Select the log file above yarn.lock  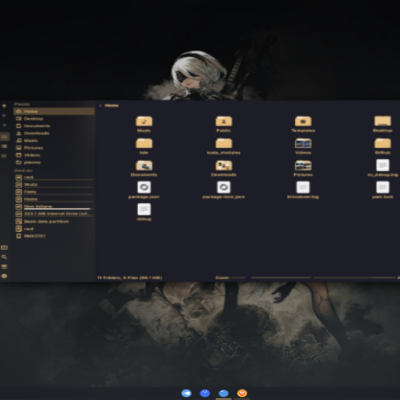pos(383,168)
